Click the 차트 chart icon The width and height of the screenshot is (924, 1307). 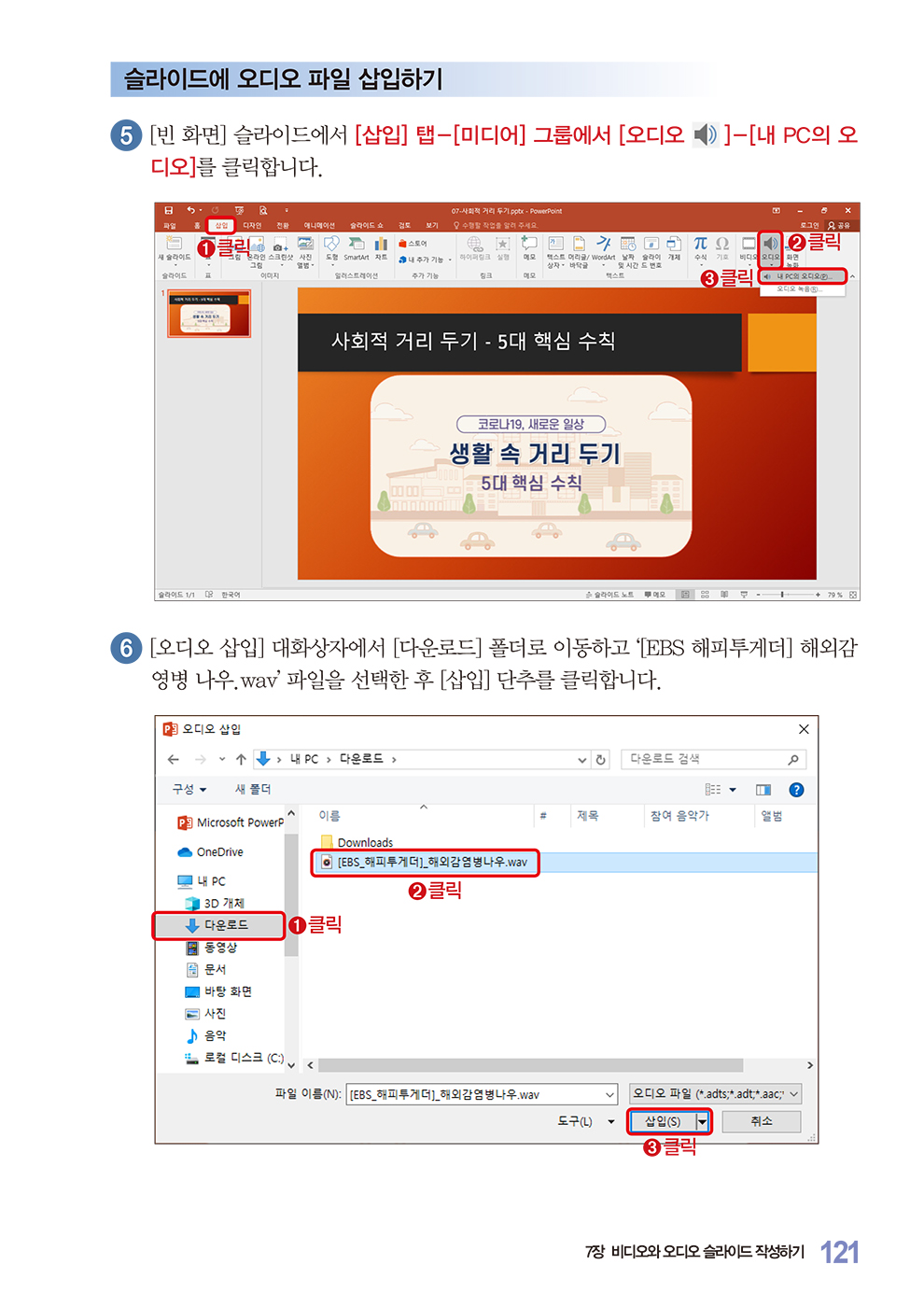[381, 248]
